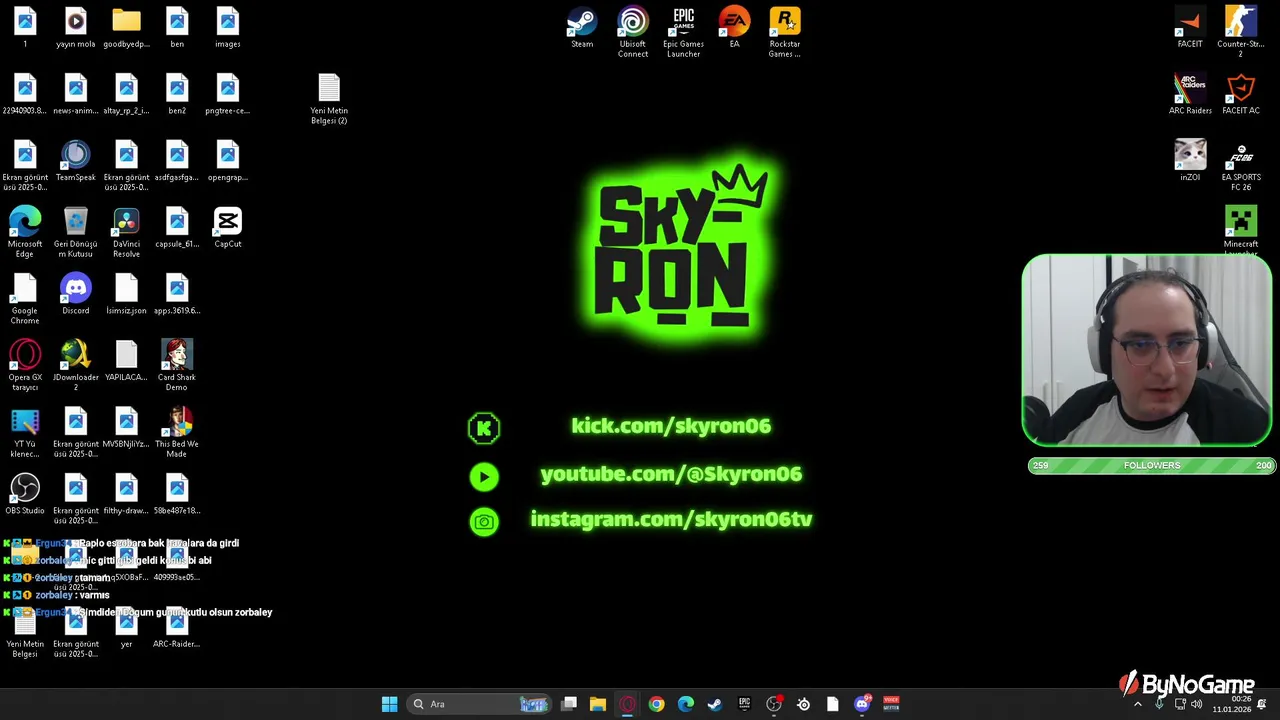Select the inZOI cat icon
Screen dimensions: 1280x720
click(x=1190, y=161)
